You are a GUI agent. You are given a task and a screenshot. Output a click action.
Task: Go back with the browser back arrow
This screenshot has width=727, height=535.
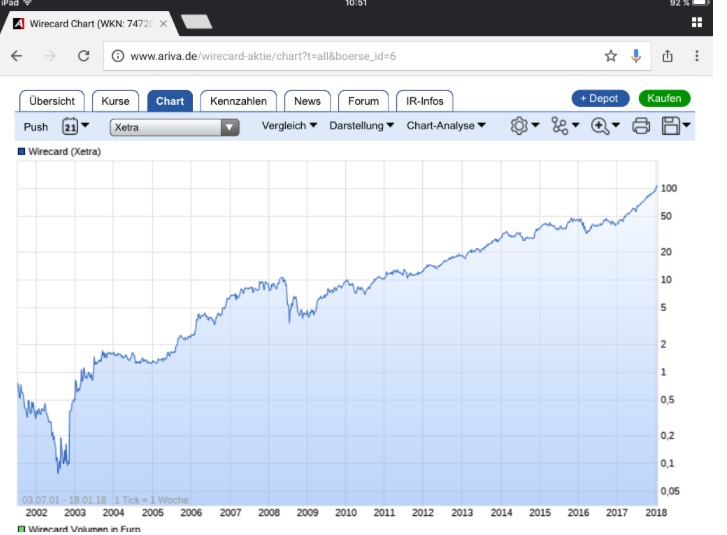pos(17,56)
